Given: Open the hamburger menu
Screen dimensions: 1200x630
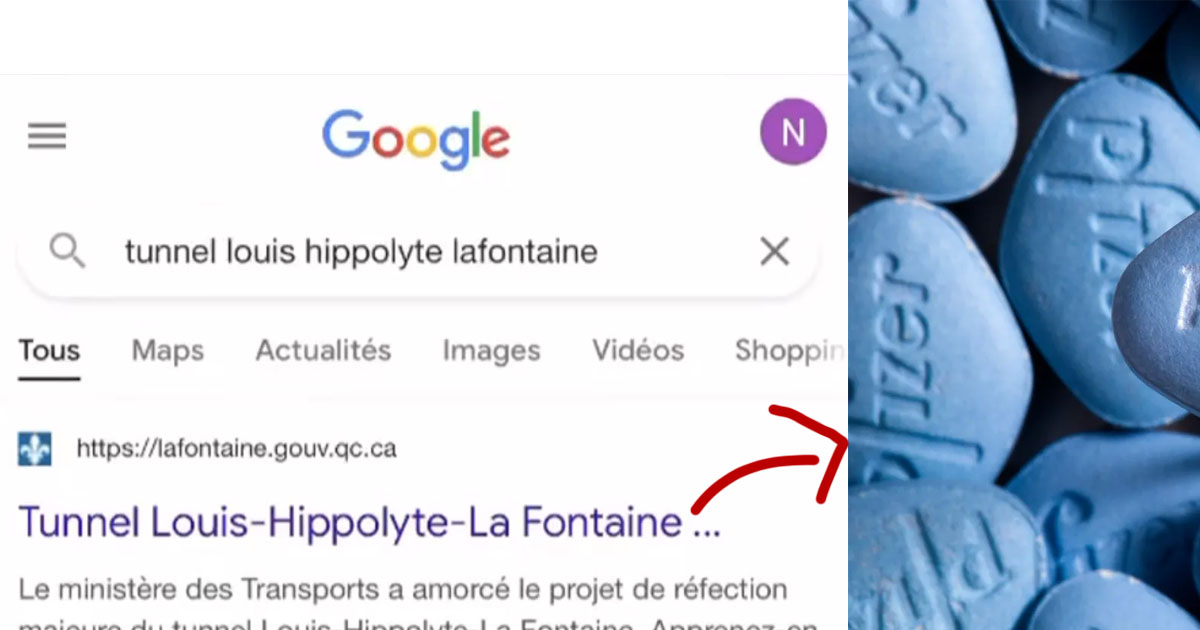Looking at the screenshot, I should 46,136.
